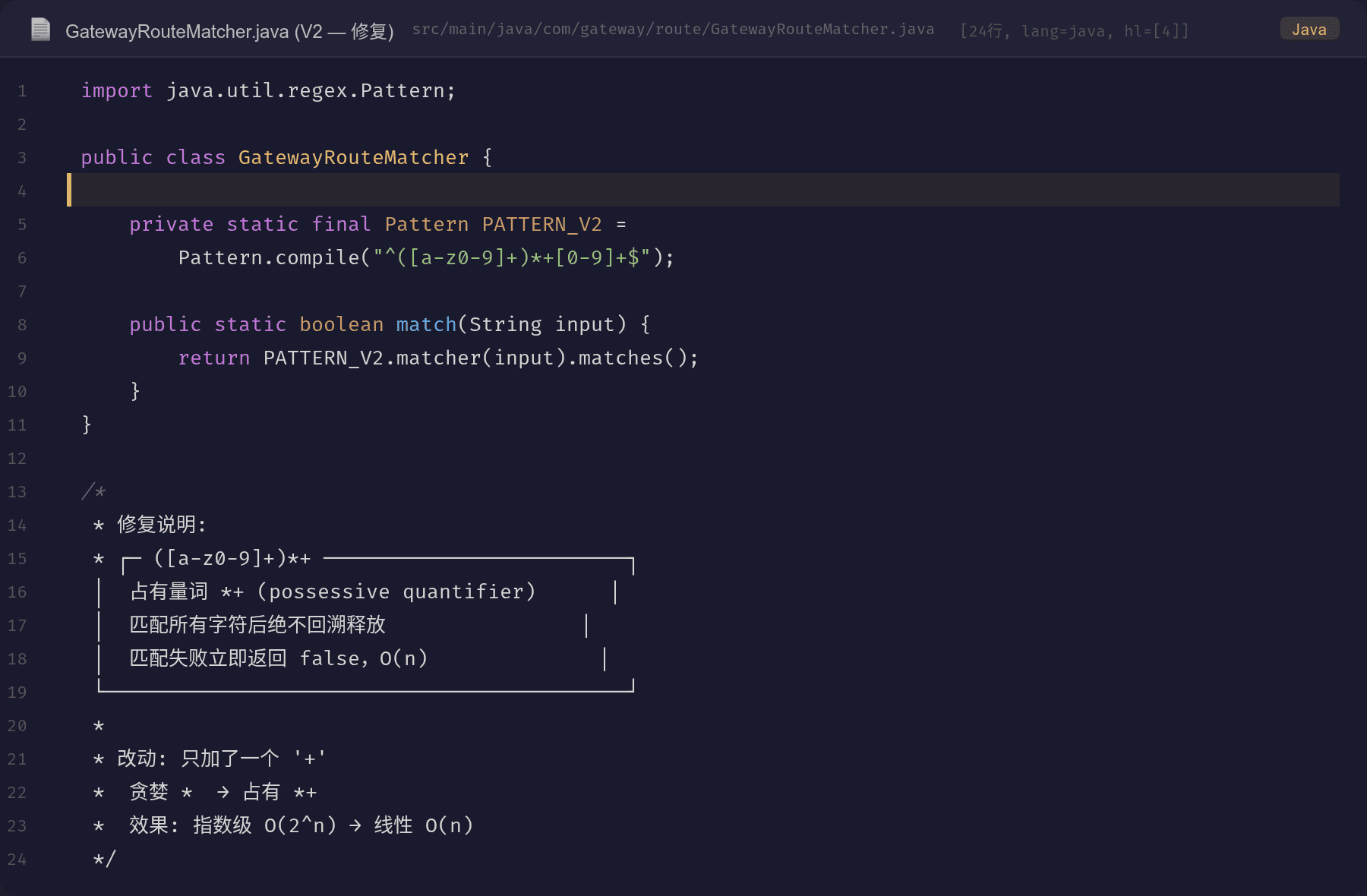Click the PATTERN_V2 constant declaration
The width and height of the screenshot is (1367, 896).
541,225
